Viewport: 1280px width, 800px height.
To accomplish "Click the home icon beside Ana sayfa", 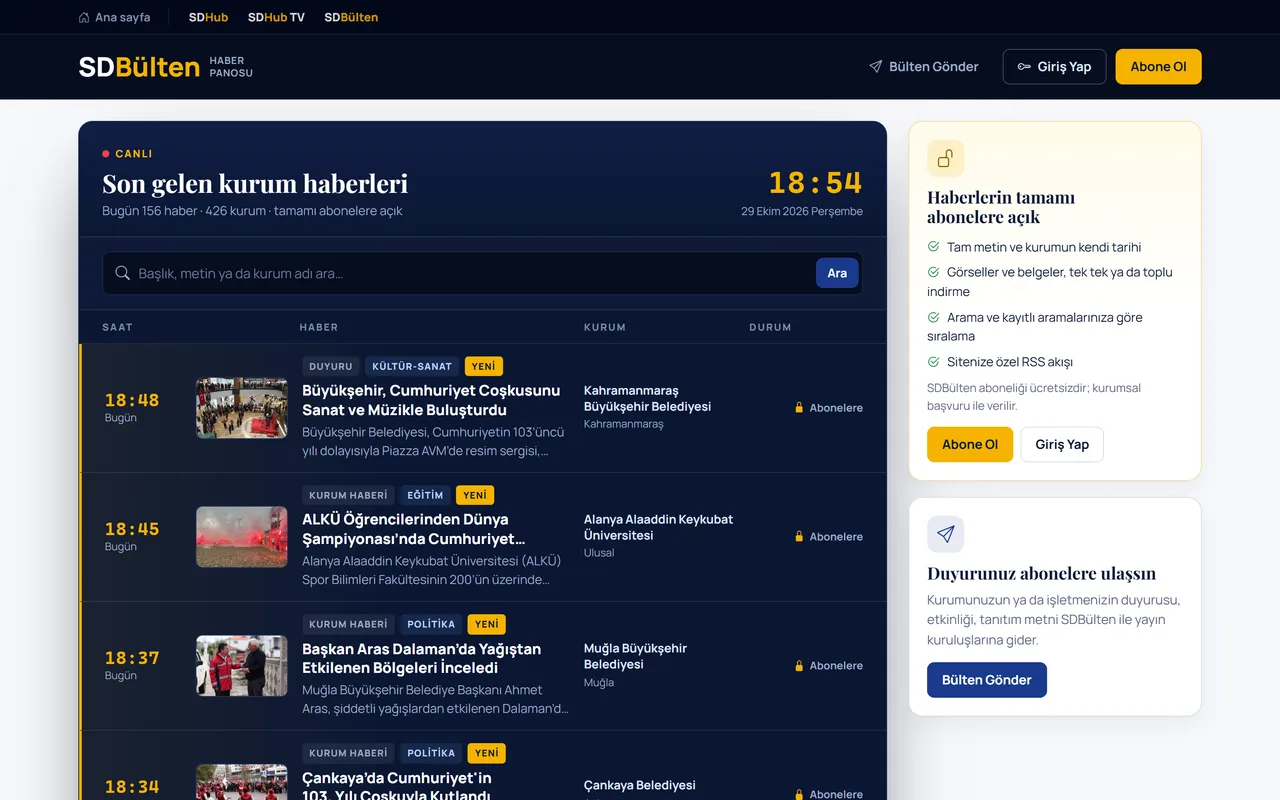I will point(84,17).
